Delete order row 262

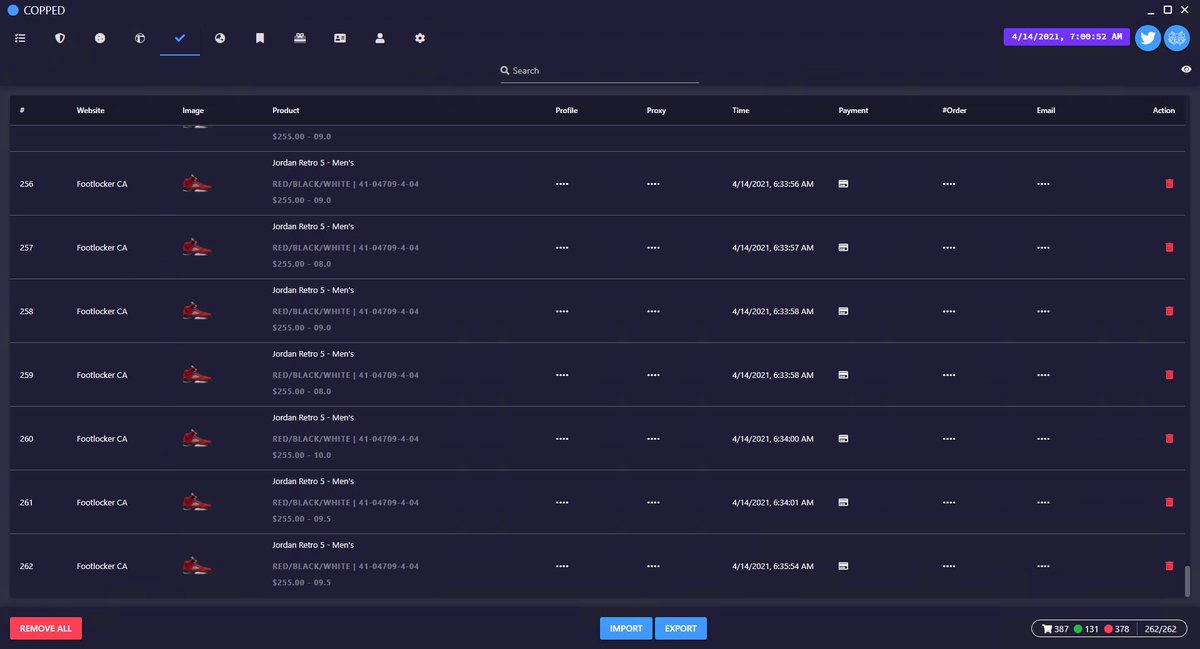pos(1169,566)
